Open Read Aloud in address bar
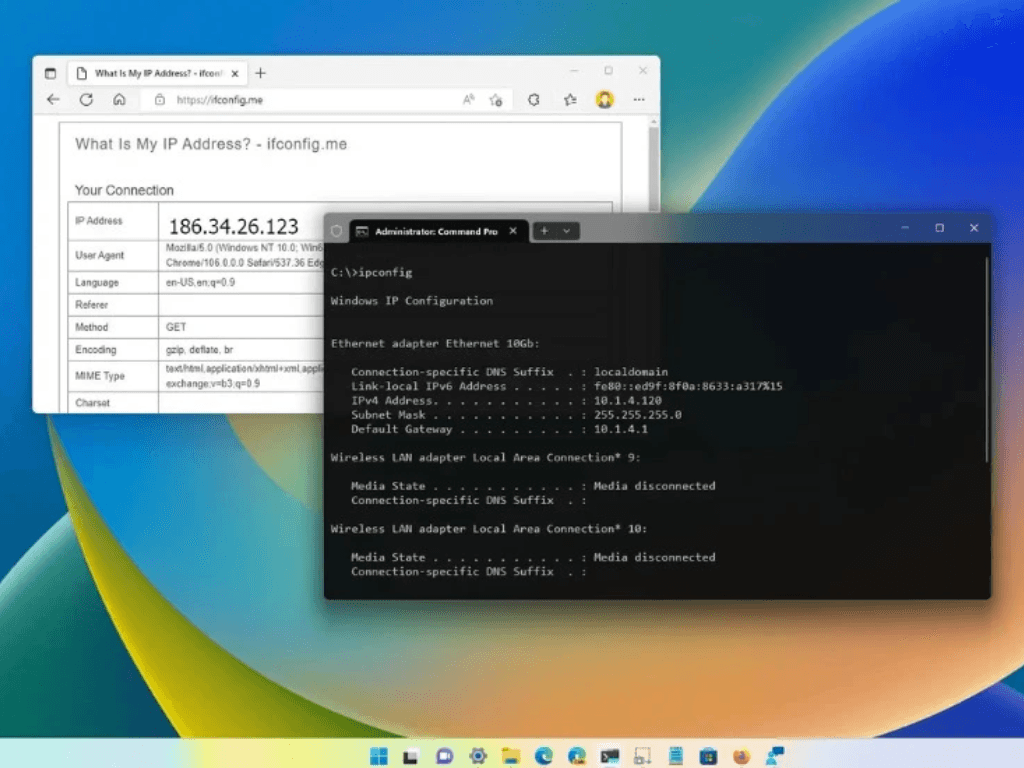 coord(468,100)
